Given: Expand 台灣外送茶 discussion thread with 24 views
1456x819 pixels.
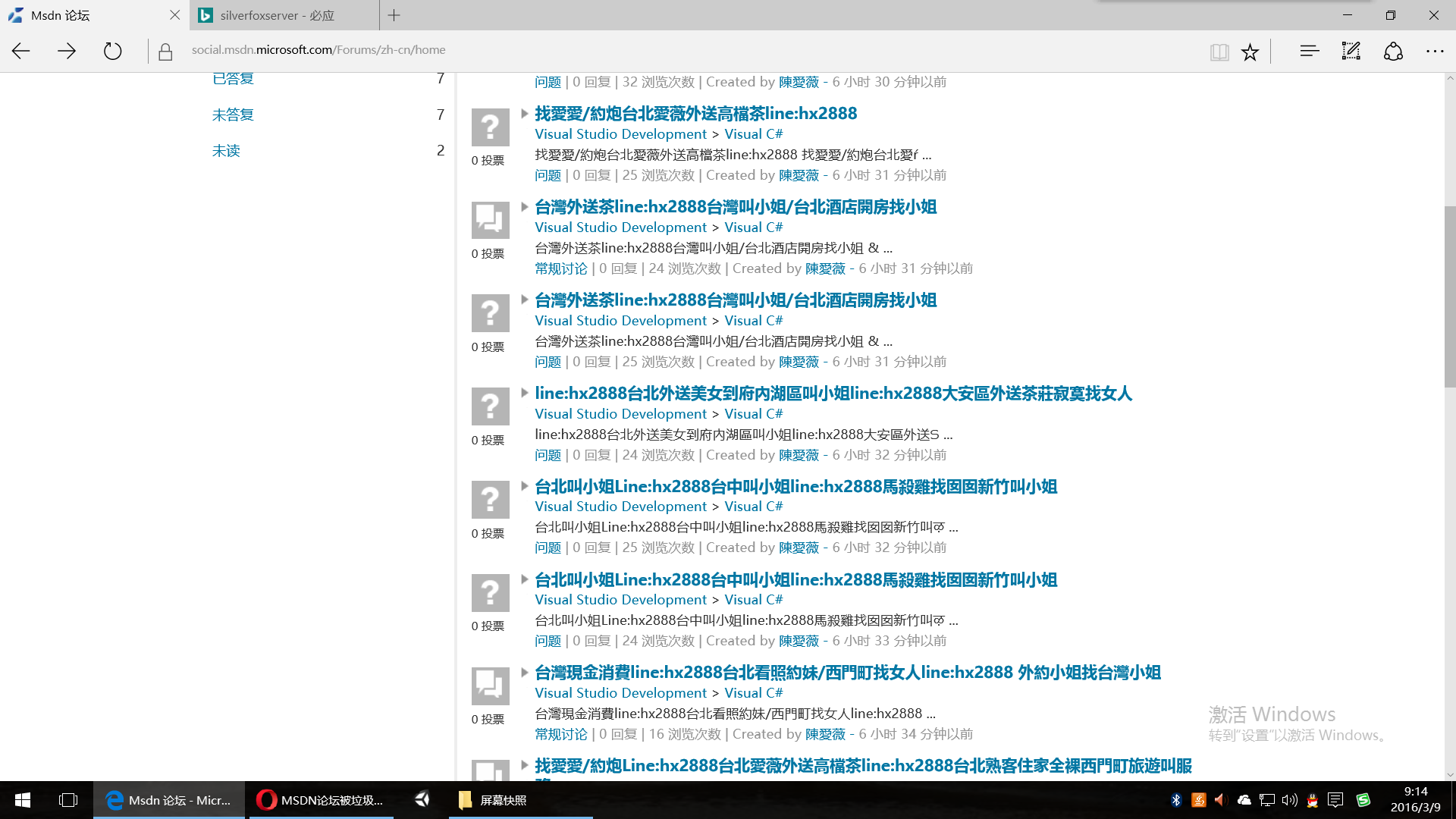Looking at the screenshot, I should [x=524, y=207].
